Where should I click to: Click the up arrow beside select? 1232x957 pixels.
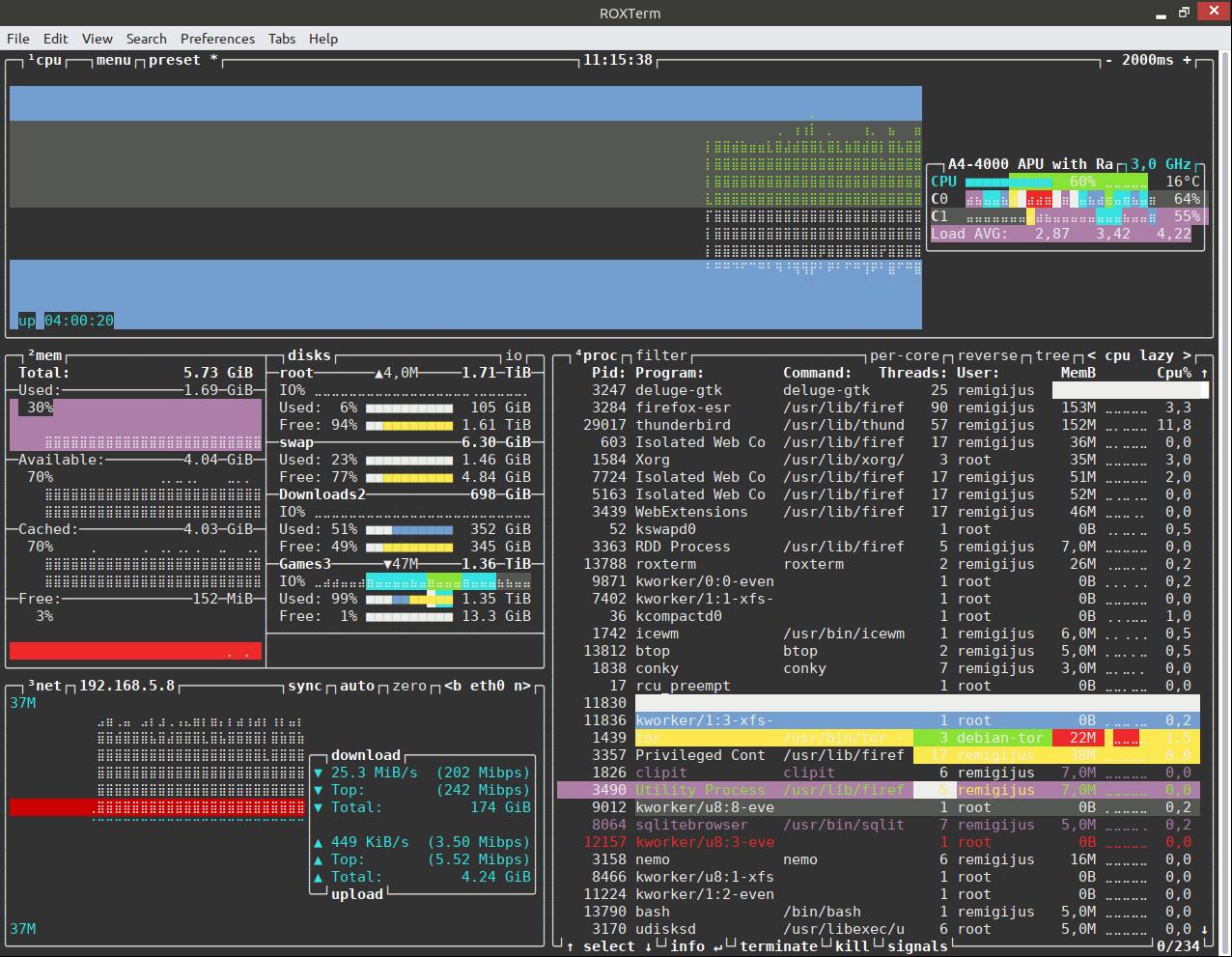(570, 946)
